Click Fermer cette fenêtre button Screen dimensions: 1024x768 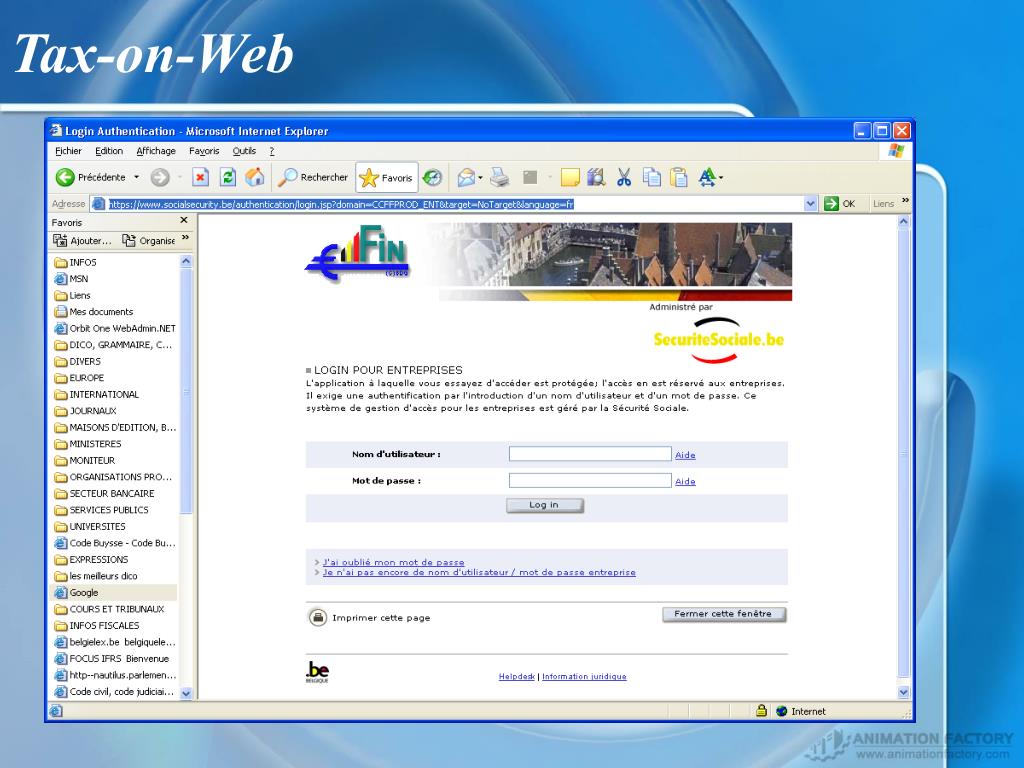click(x=724, y=614)
